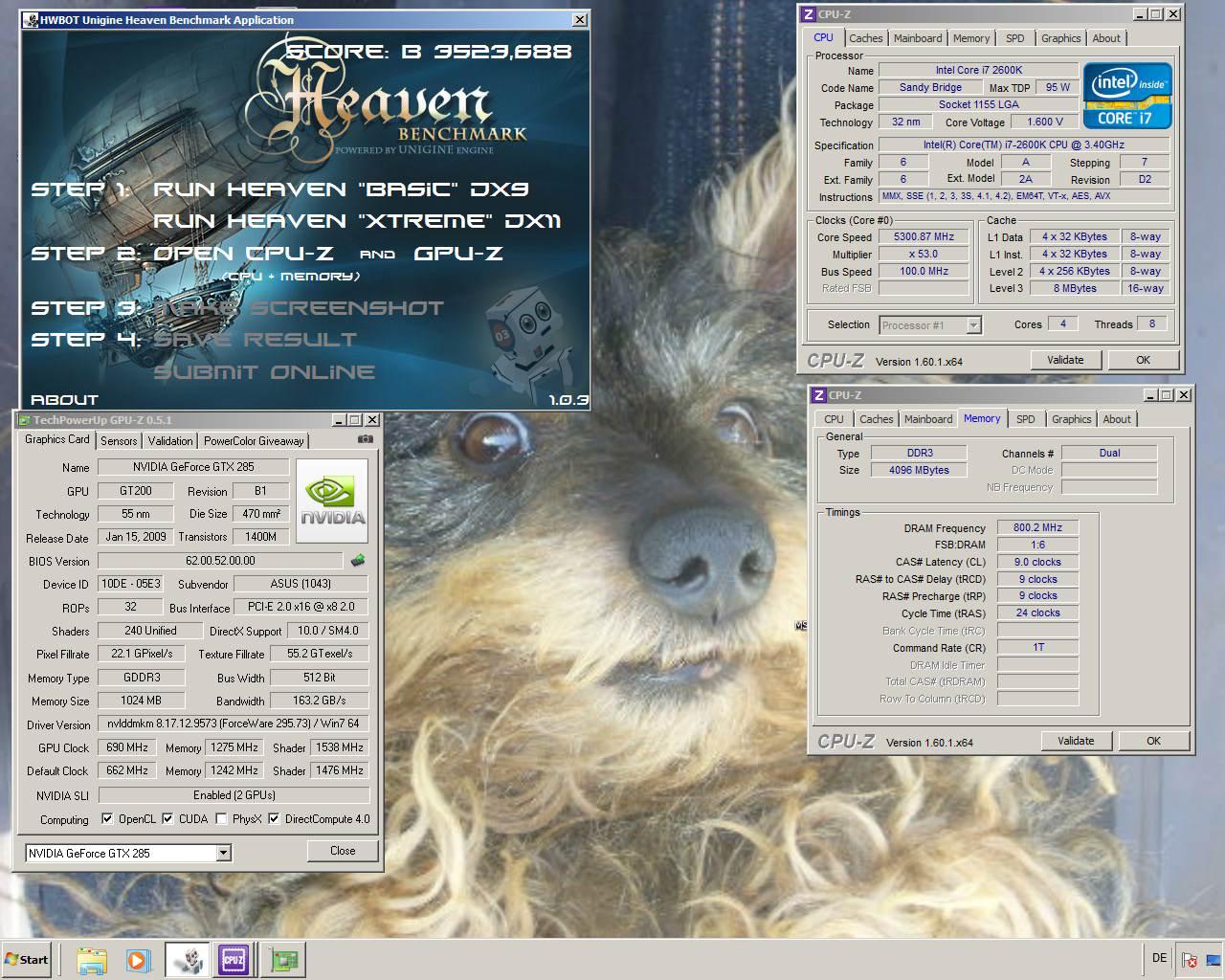Open the NVIDIA GeForce GTX 285 GPU dropdown
This screenshot has width=1225, height=980.
(x=223, y=853)
